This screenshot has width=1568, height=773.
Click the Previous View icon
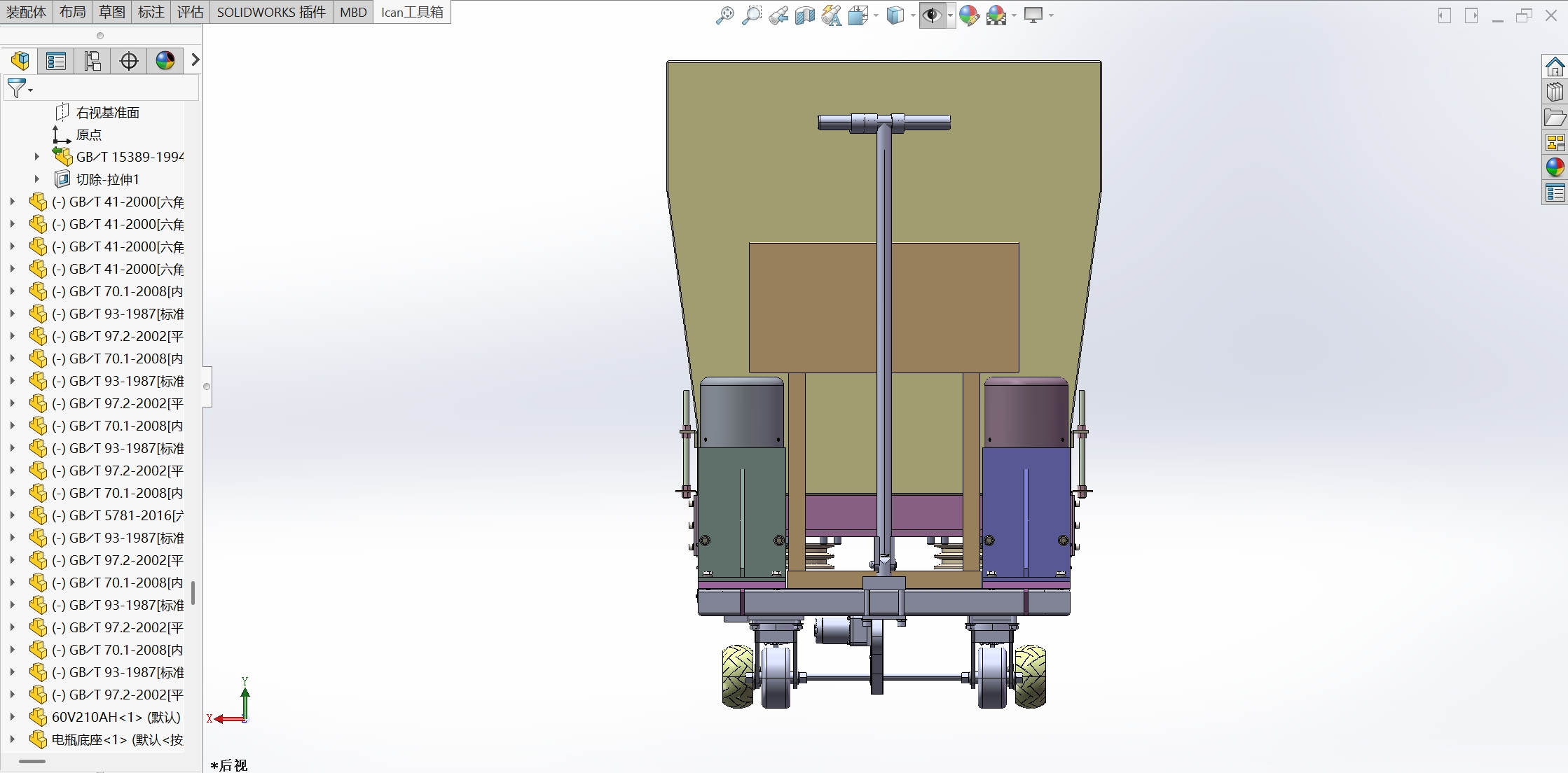778,15
